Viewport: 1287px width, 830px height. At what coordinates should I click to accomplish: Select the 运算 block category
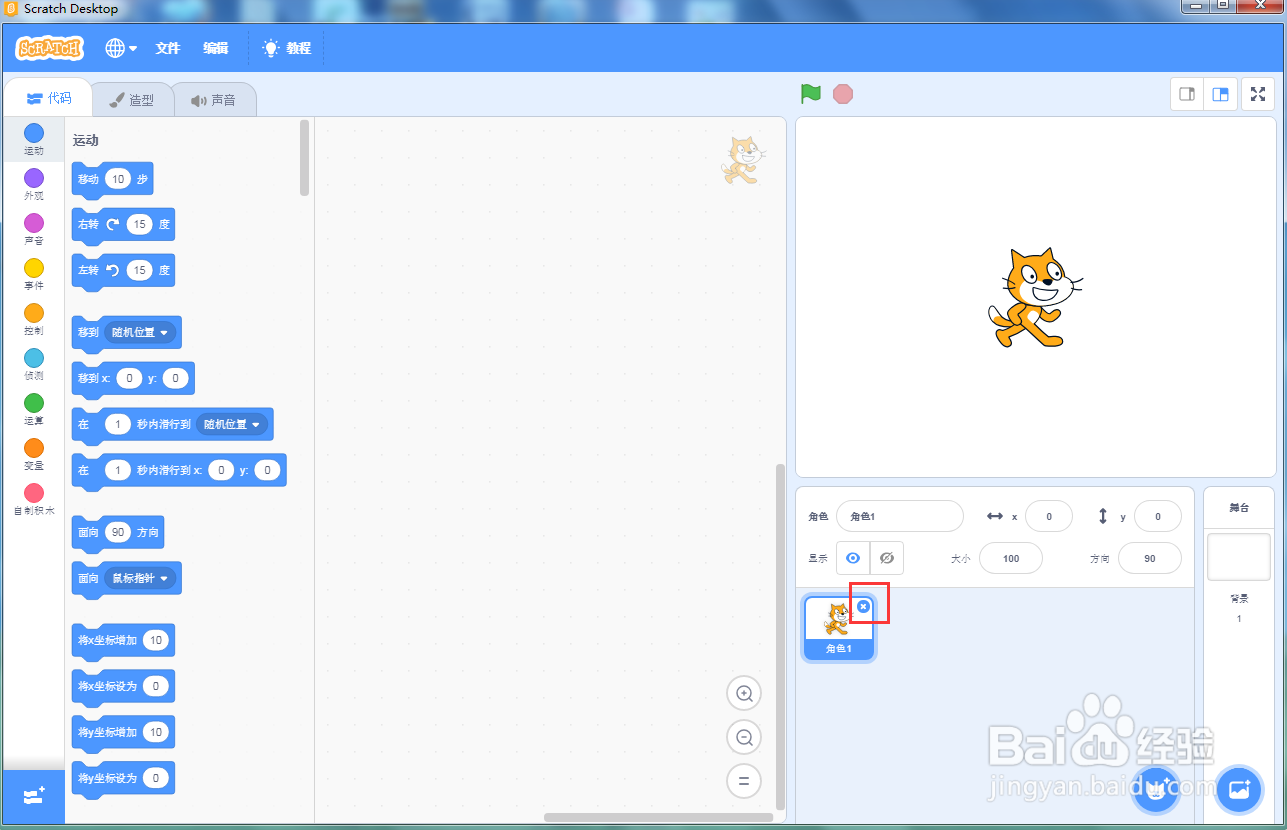click(x=34, y=409)
